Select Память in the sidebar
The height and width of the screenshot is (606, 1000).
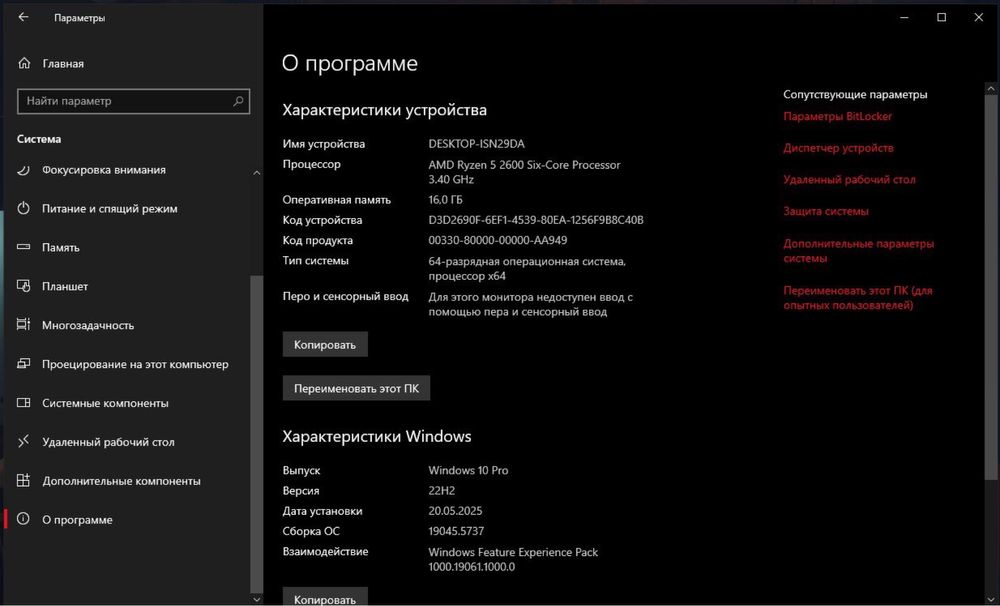[61, 248]
